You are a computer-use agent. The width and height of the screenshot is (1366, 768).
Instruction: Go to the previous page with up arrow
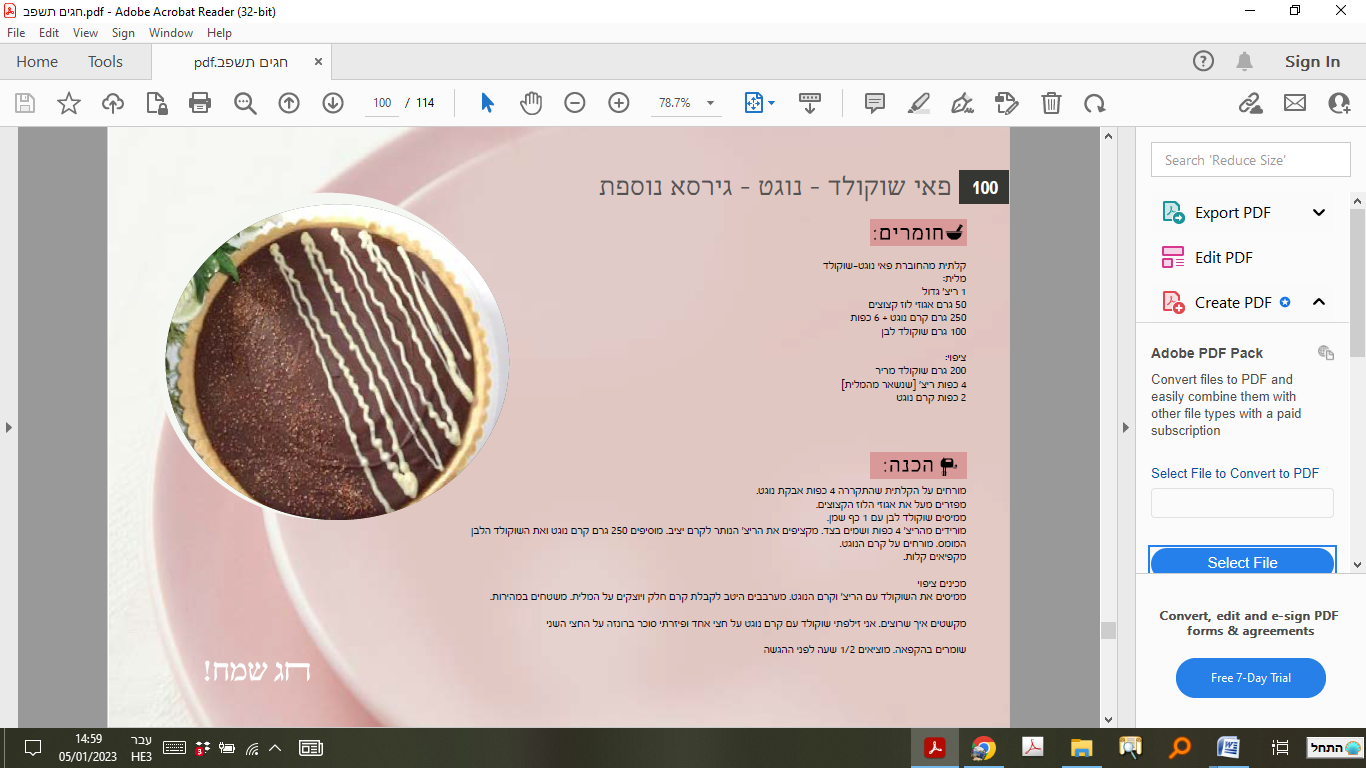[x=289, y=103]
